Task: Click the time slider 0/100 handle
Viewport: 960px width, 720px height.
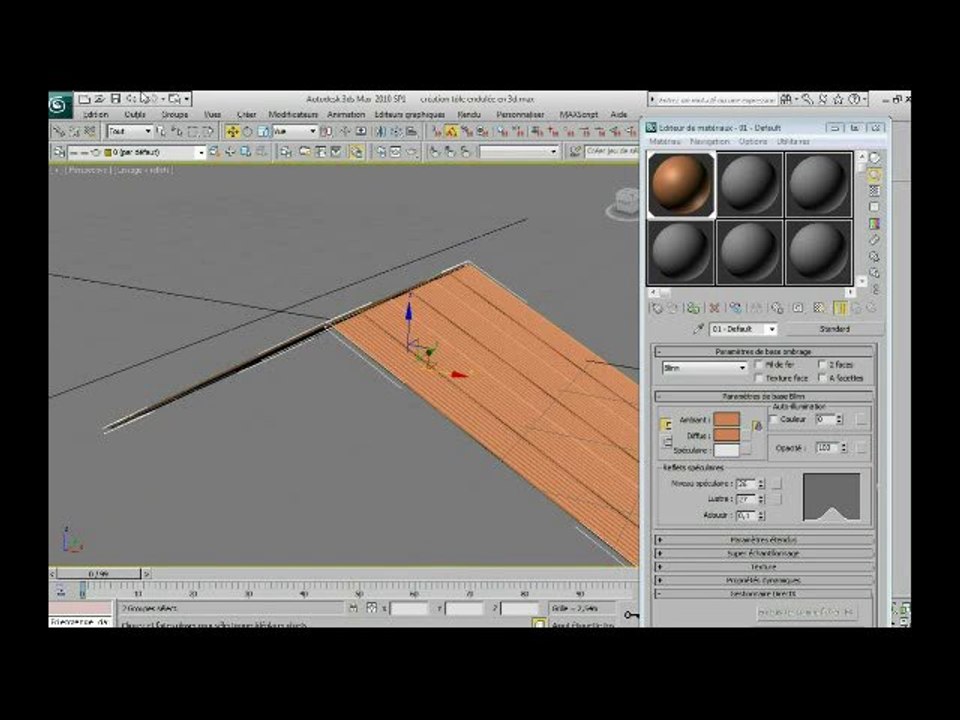Action: point(99,574)
